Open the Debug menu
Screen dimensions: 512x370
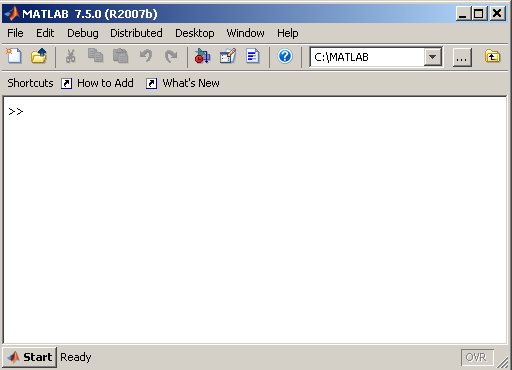(83, 33)
